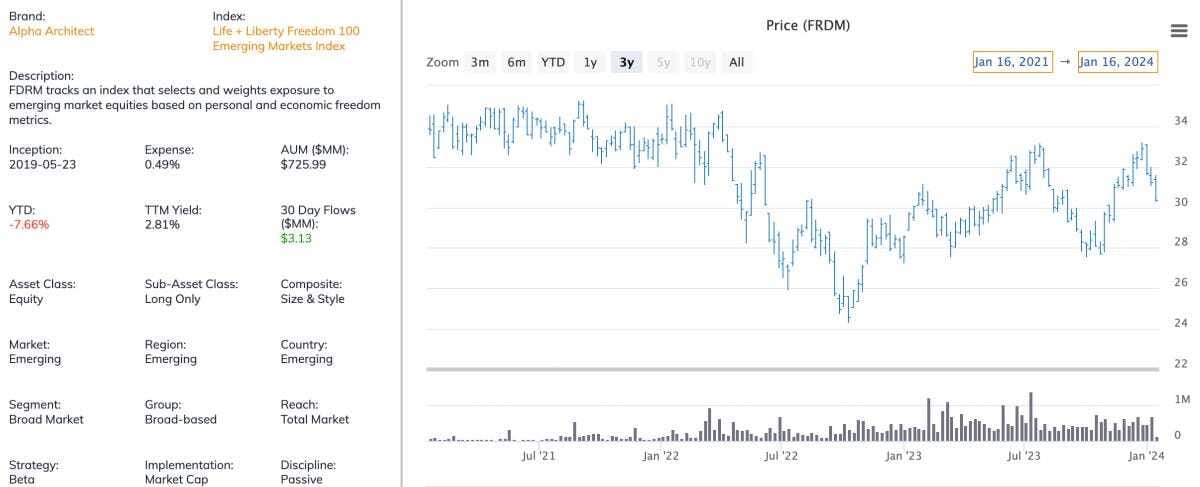
Task: Click the Discipline value Passive
Action: point(301,479)
